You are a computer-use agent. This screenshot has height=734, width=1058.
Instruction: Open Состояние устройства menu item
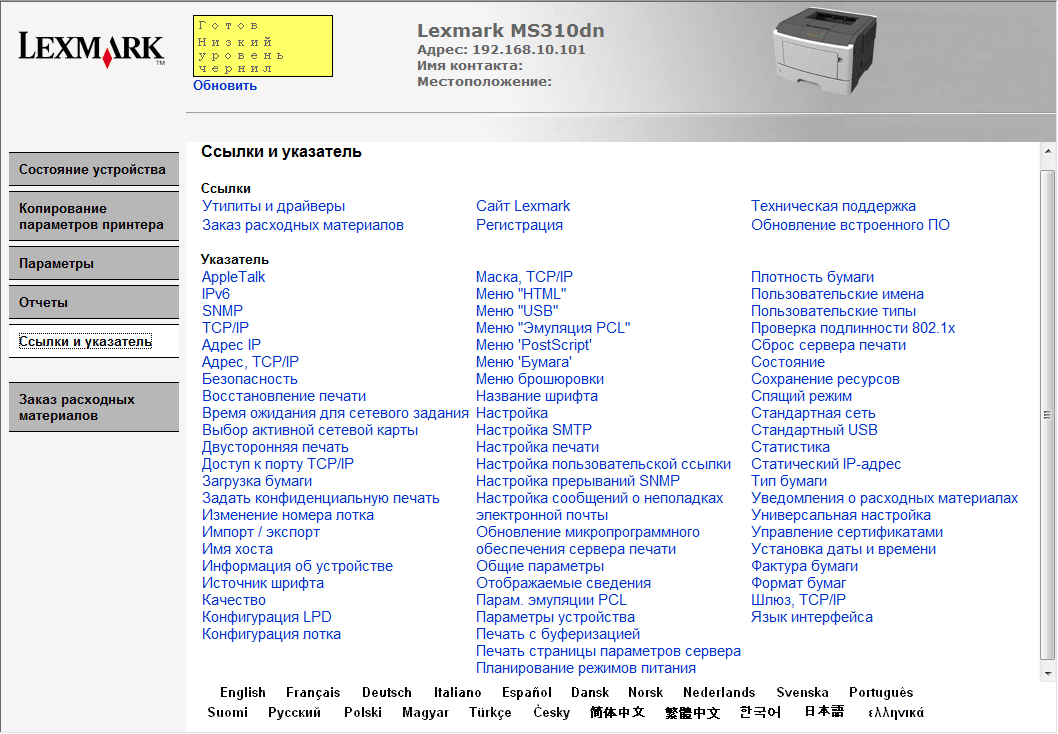(x=94, y=169)
